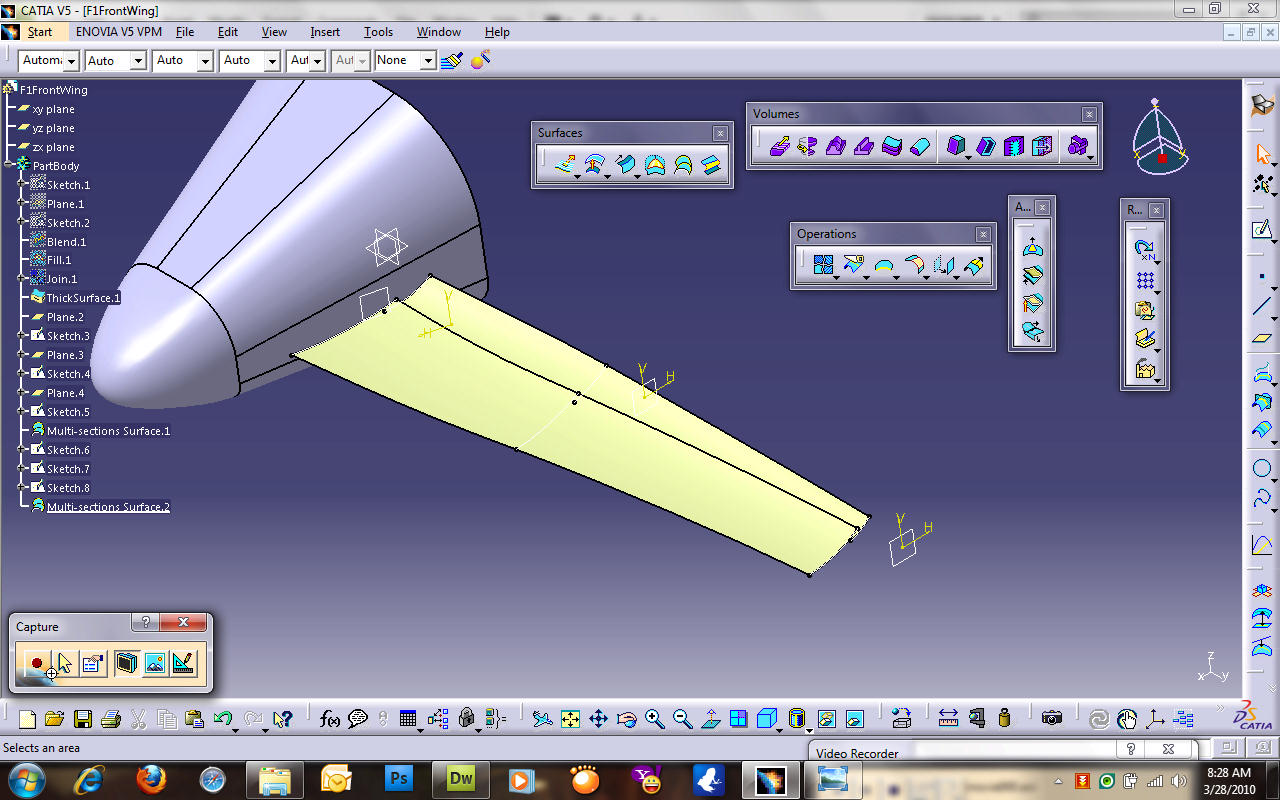This screenshot has height=800, width=1280.
Task: Open the Window menu
Action: coord(439,32)
